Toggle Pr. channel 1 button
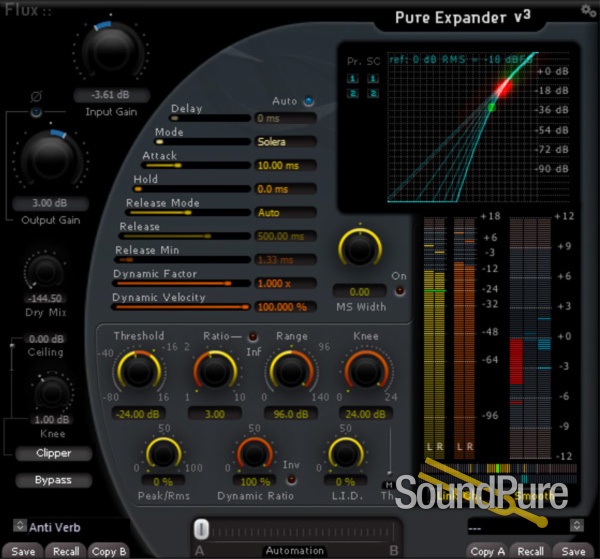 coord(352,78)
